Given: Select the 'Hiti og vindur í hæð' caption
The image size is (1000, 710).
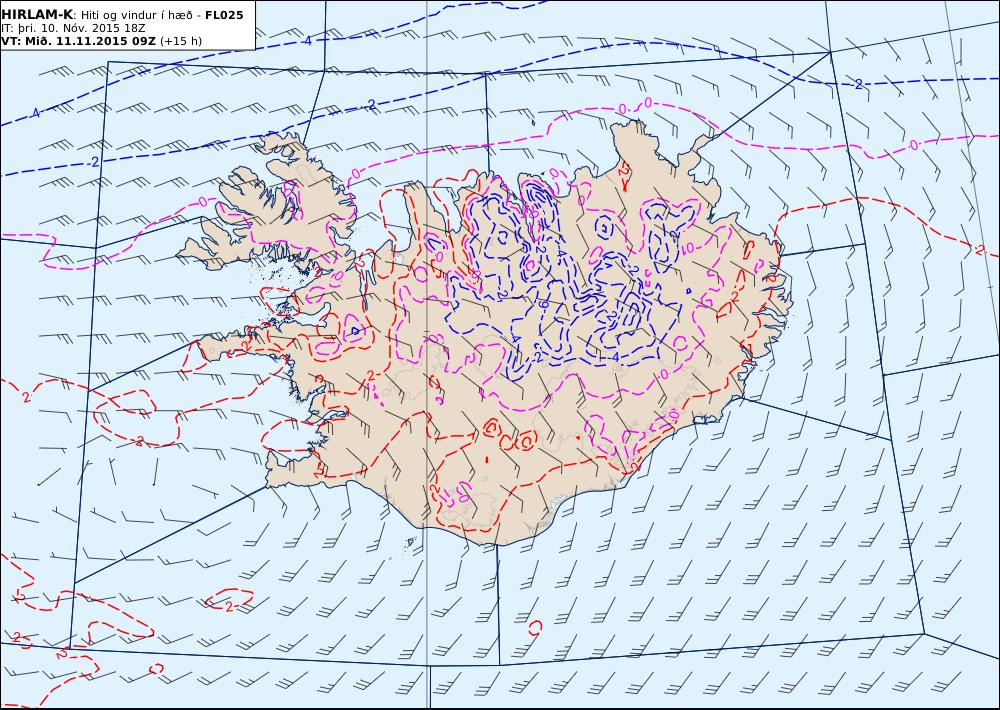Looking at the screenshot, I should coord(137,15).
